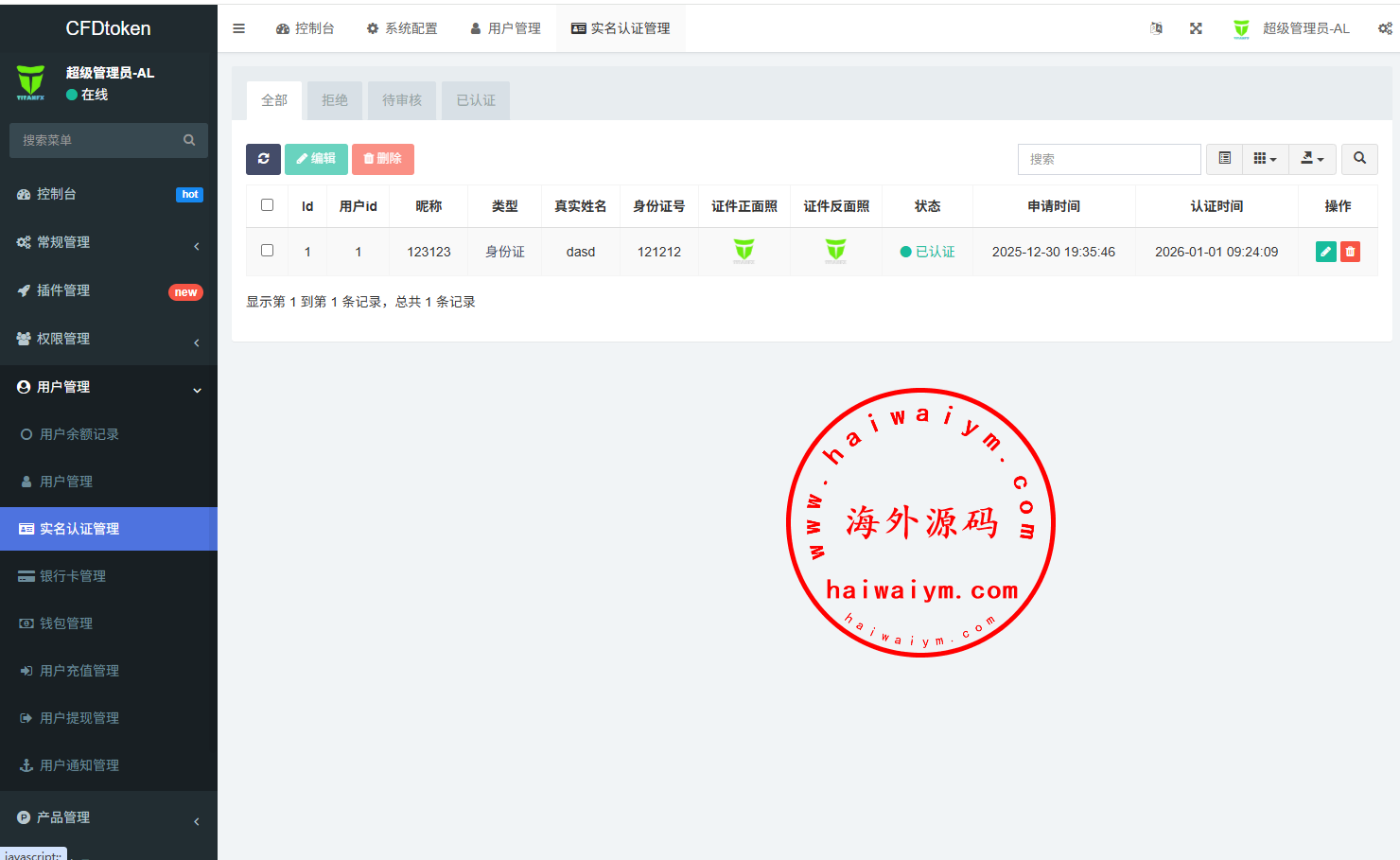Click the red 删除 button
The image size is (1400, 860).
pyautogui.click(x=383, y=159)
